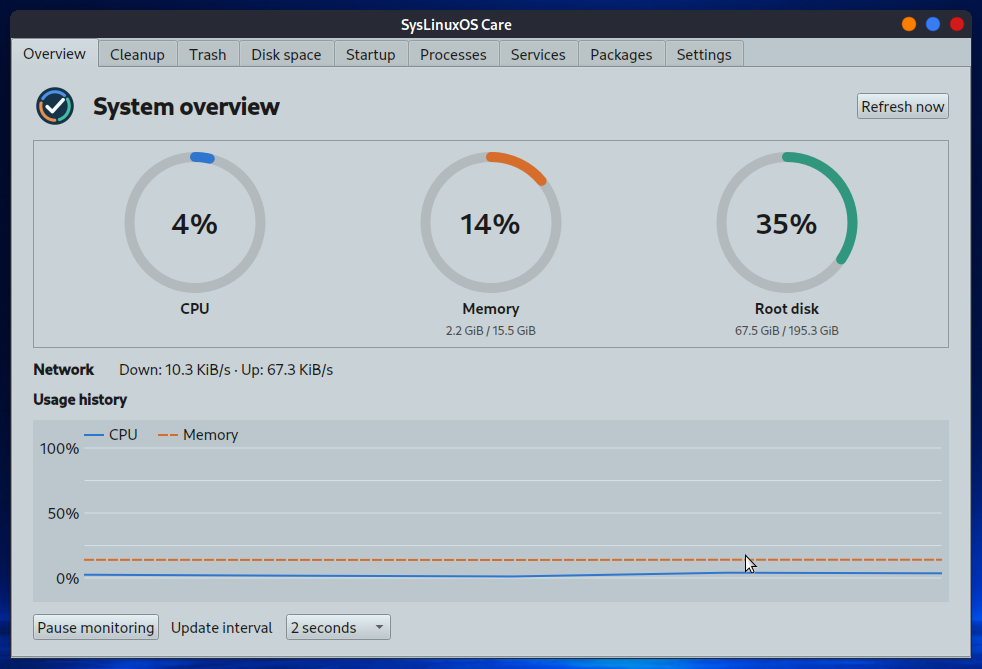Click the Network down and up speed text
Screen dimensions: 982x669
[226, 370]
